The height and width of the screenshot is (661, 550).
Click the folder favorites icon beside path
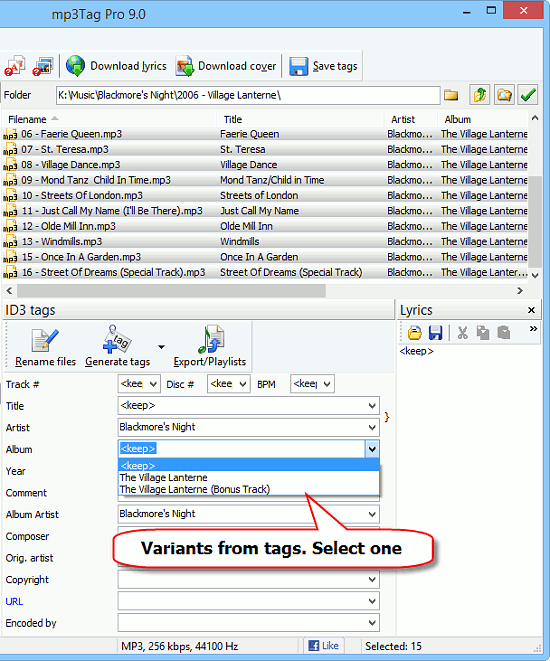click(504, 94)
